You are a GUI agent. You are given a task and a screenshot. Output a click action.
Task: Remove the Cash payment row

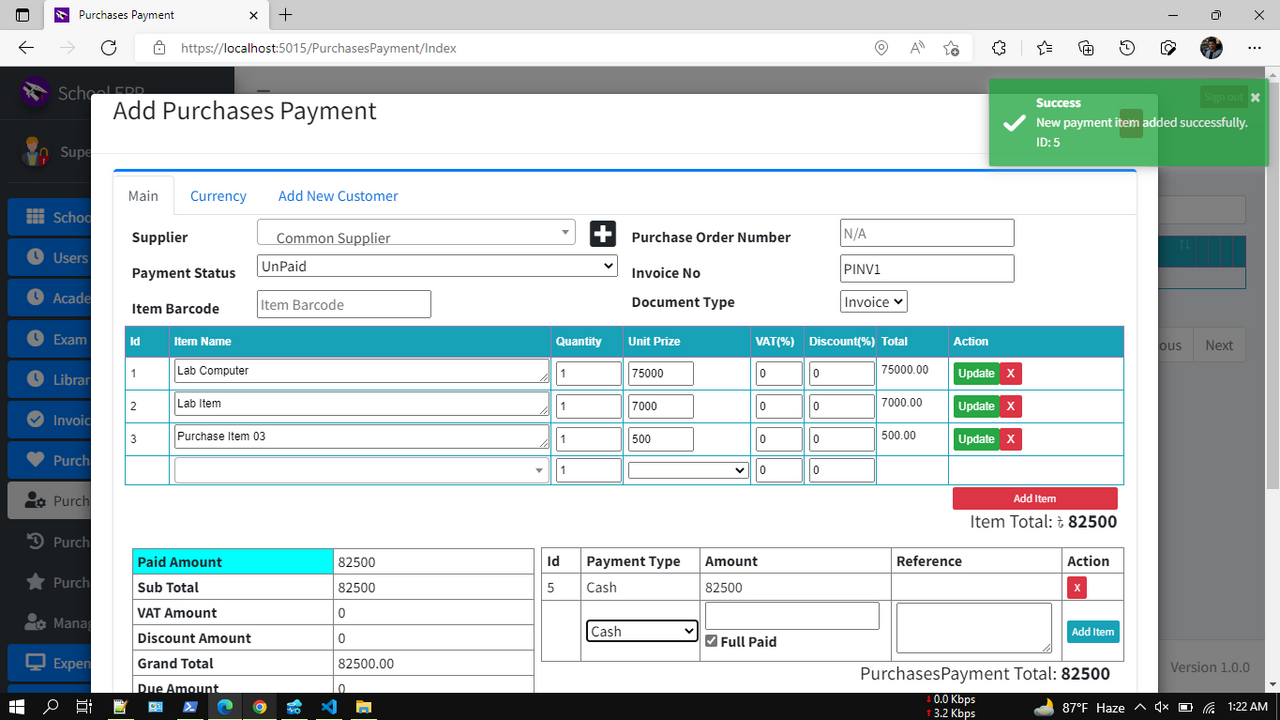[x=1076, y=587]
